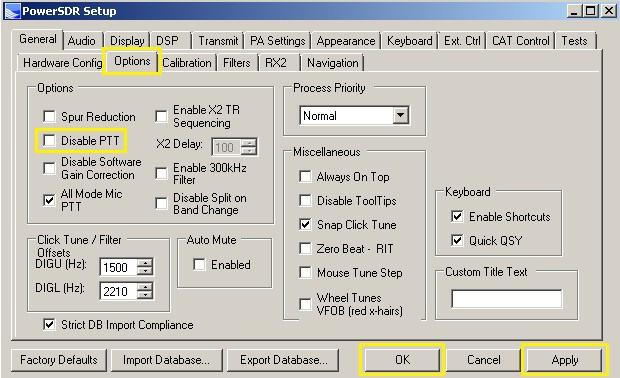Check Enable 300kHz Filter
620x378 pixels.
click(161, 174)
